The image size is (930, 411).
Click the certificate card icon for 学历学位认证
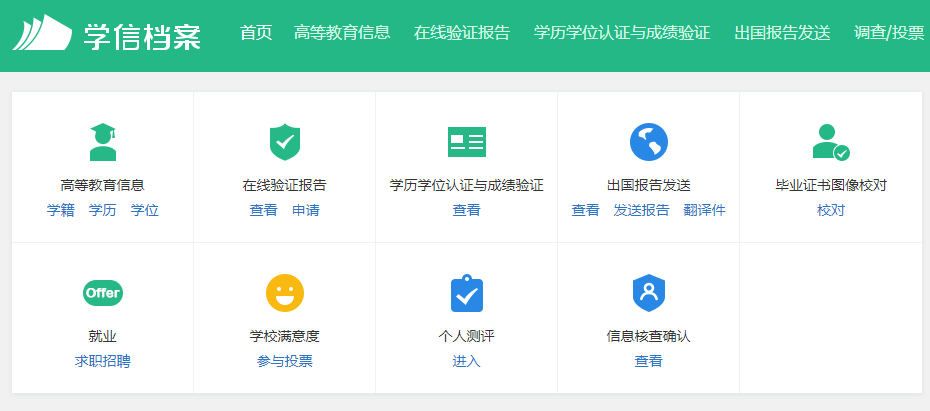click(x=467, y=142)
